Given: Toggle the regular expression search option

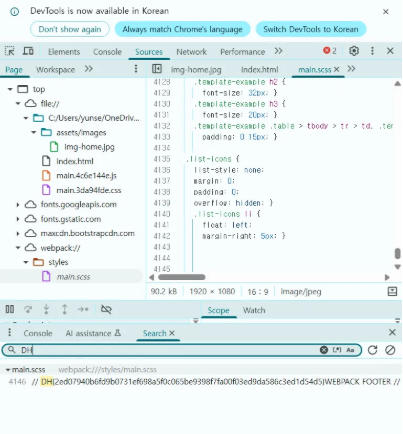Looking at the screenshot, I should click(337, 350).
